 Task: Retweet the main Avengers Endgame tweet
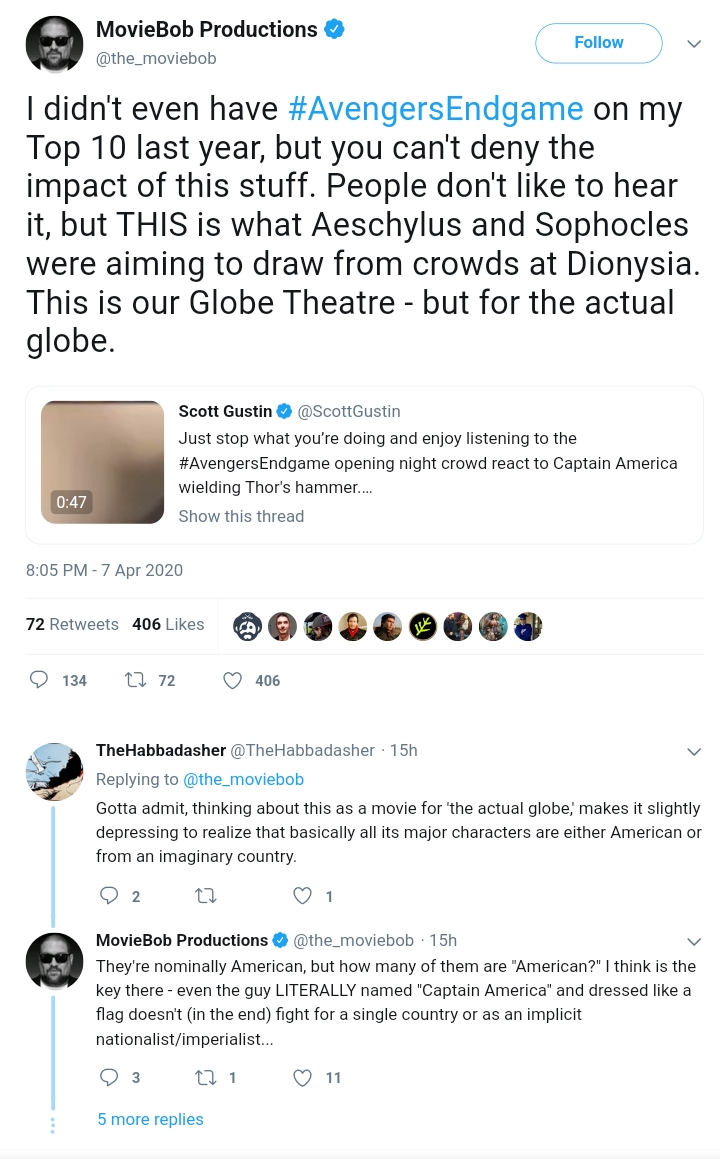135,680
